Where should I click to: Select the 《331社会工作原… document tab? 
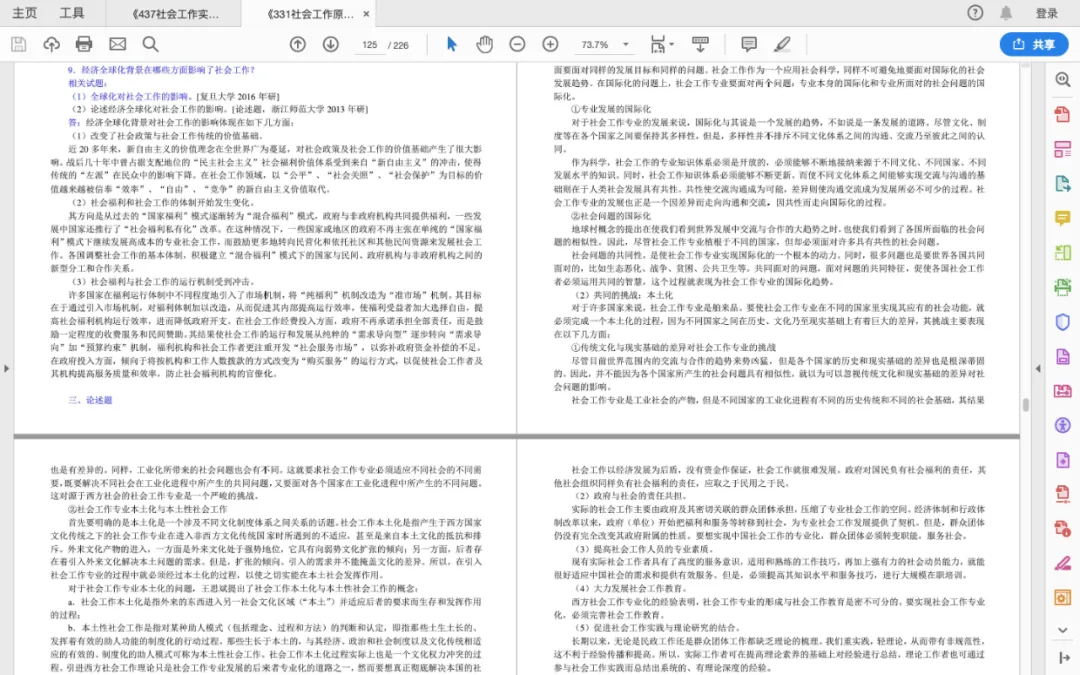coord(310,14)
